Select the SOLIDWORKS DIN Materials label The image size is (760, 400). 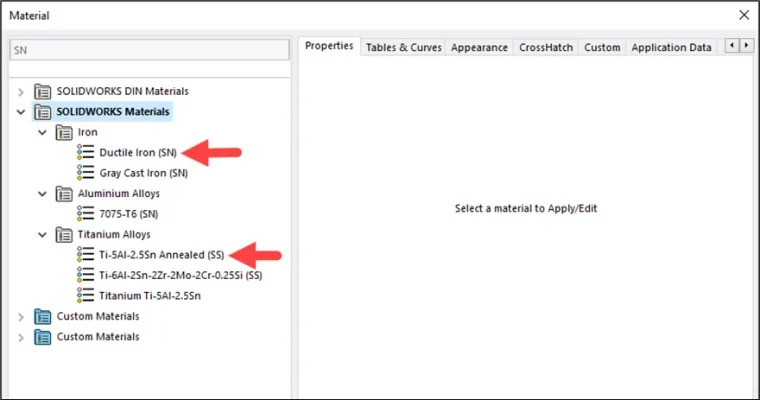coord(122,91)
